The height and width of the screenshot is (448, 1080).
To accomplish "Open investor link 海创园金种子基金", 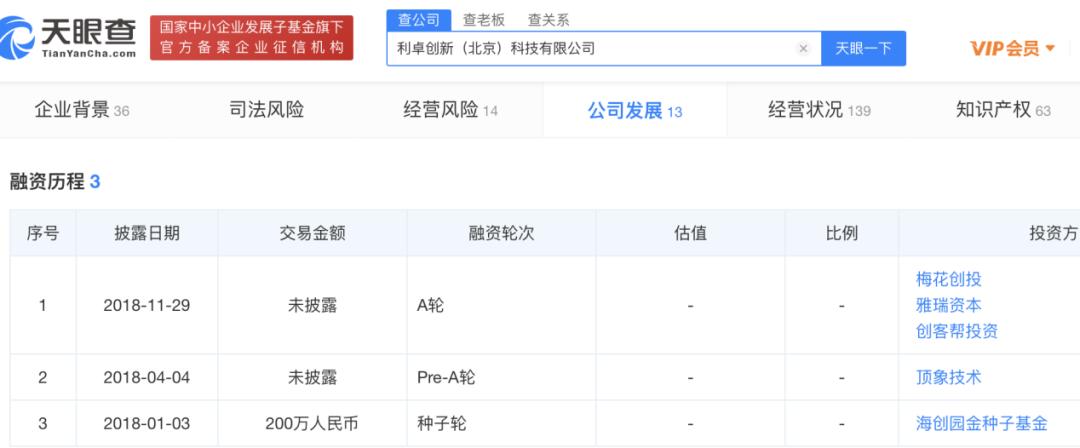I will tap(982, 423).
